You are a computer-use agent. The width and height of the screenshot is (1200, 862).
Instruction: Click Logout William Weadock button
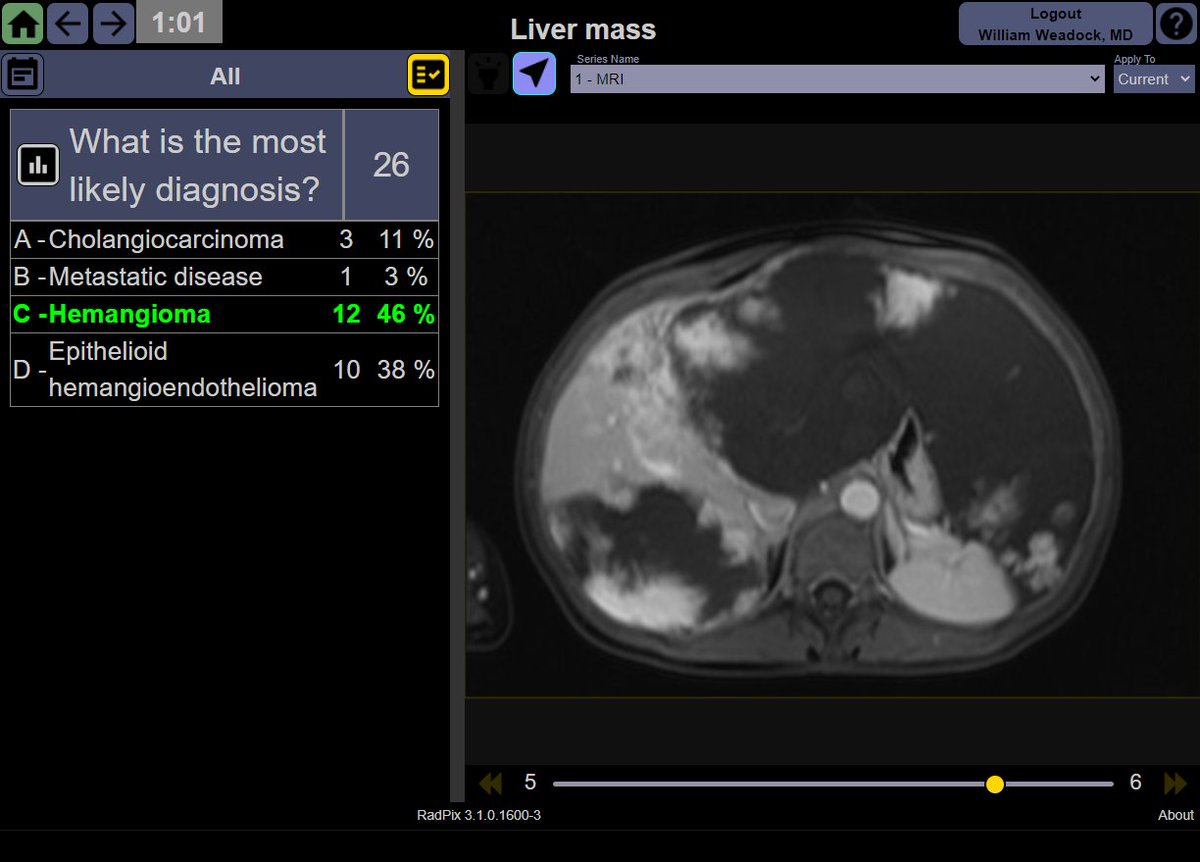point(1055,24)
